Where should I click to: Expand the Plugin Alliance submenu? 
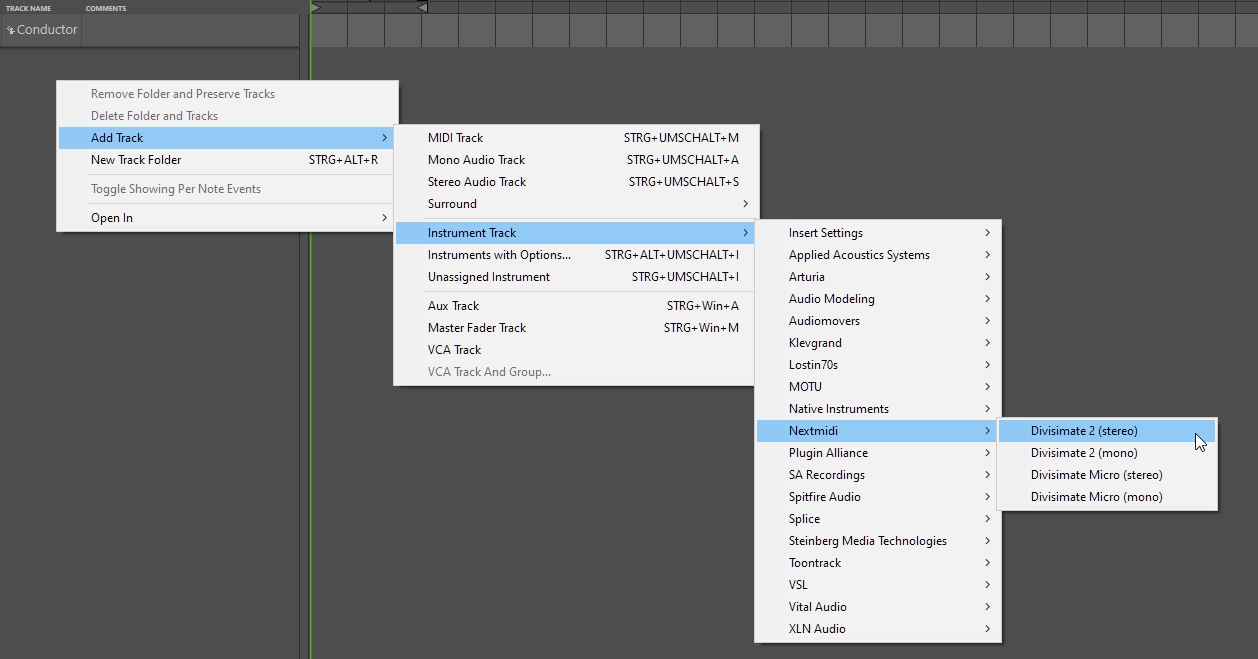pos(878,453)
